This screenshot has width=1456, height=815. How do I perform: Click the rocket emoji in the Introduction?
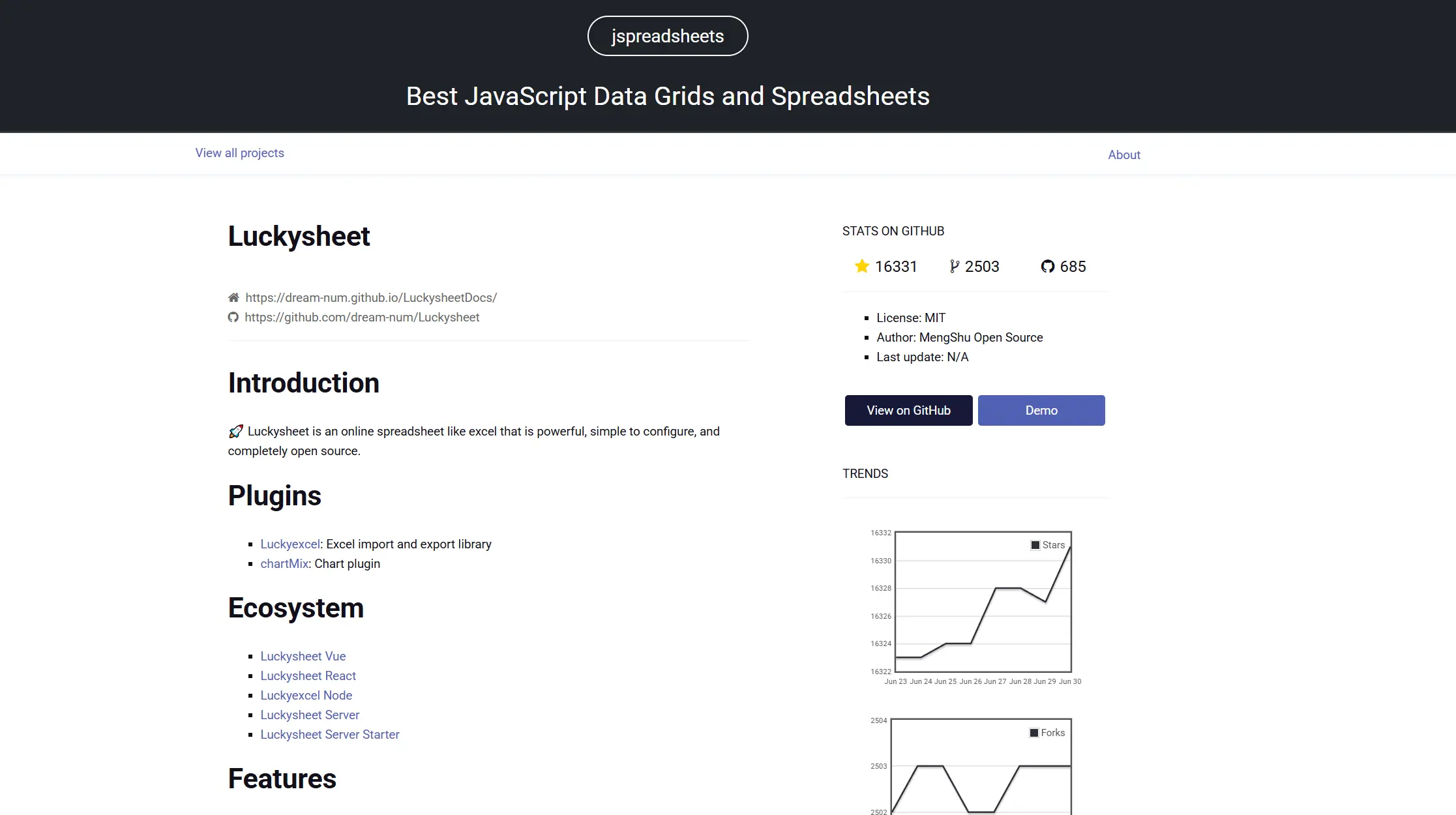click(235, 431)
